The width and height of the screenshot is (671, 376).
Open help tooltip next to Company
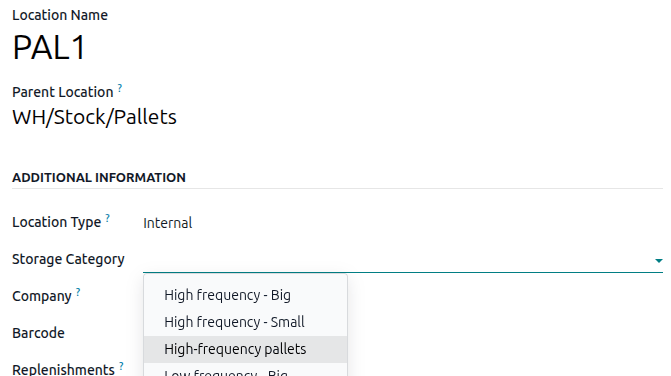78,292
